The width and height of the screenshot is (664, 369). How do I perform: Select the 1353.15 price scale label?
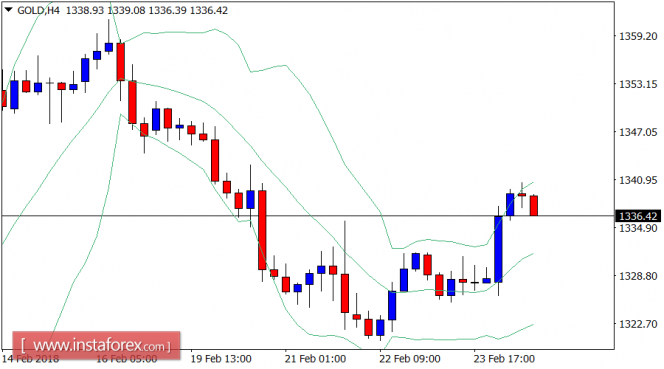638,84
